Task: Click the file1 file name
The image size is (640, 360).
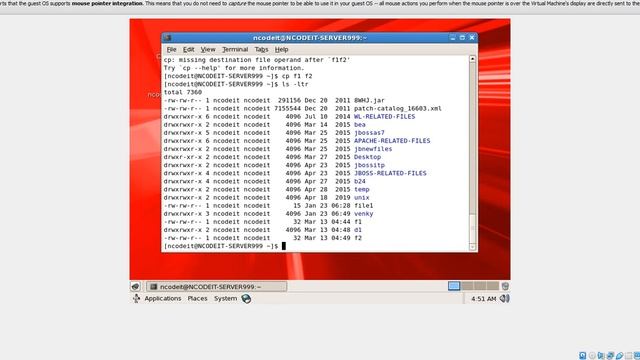Action: (363, 206)
